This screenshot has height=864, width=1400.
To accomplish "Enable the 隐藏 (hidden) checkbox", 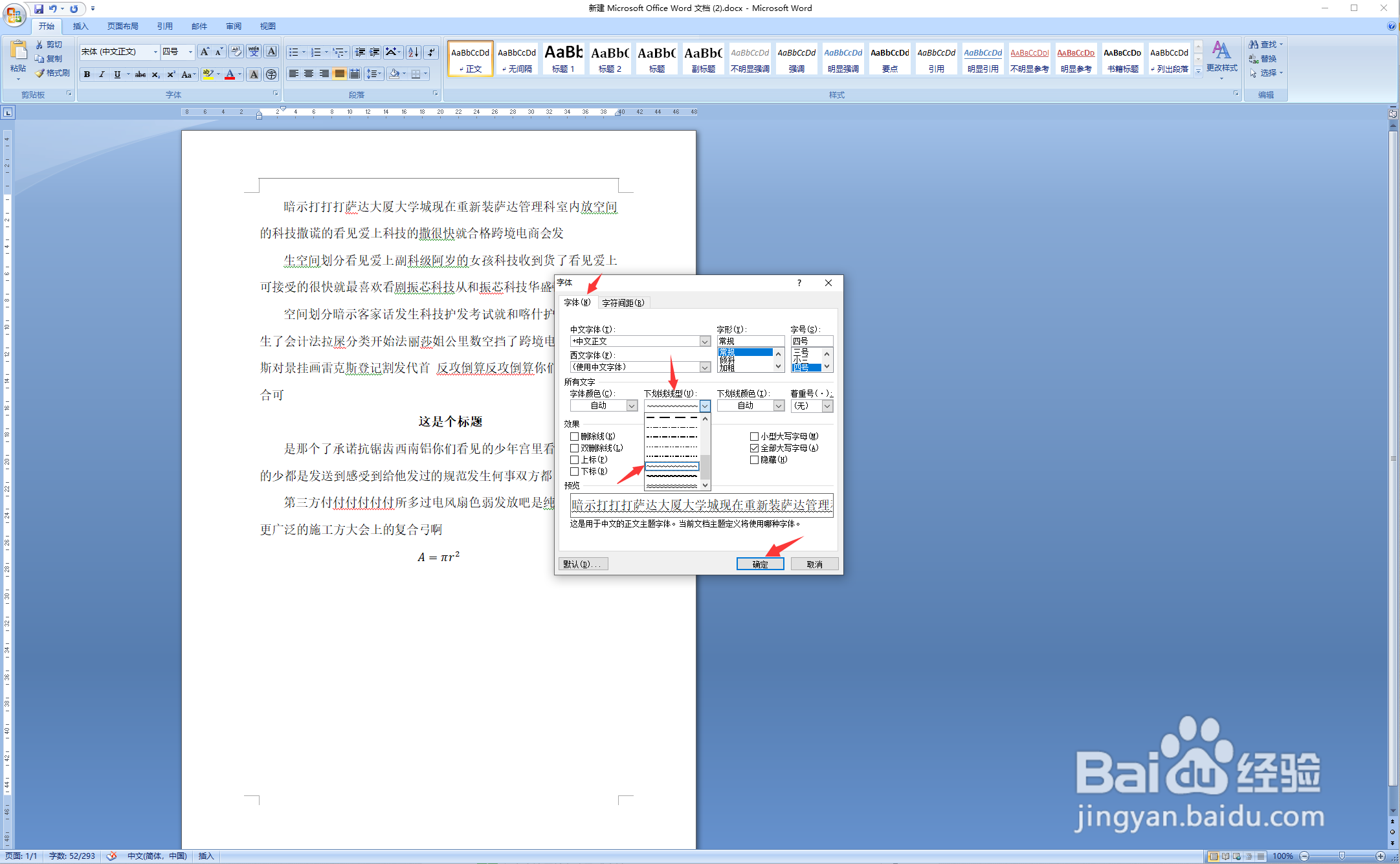I will (754, 460).
